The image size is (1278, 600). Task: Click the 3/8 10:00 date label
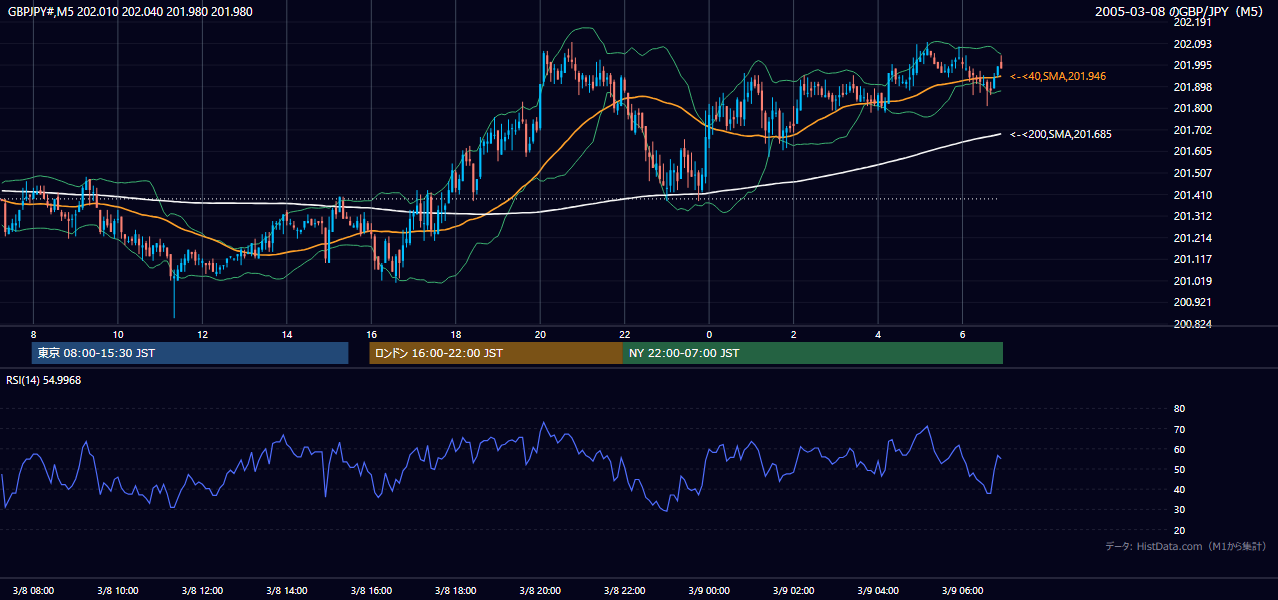coord(118,590)
